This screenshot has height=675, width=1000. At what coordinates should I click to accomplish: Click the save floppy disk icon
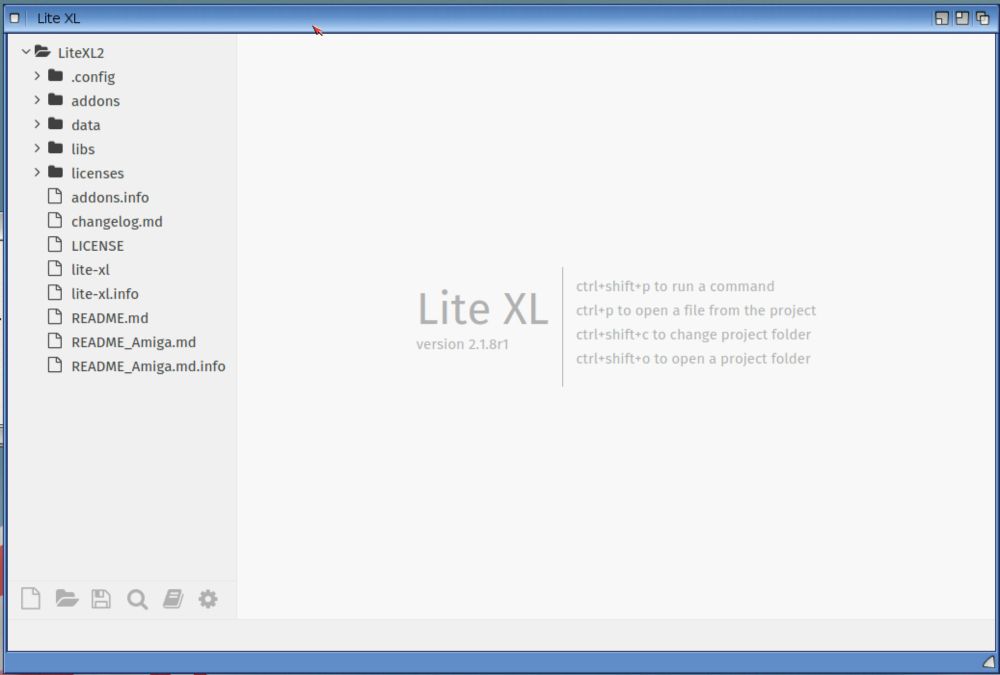[x=101, y=598]
